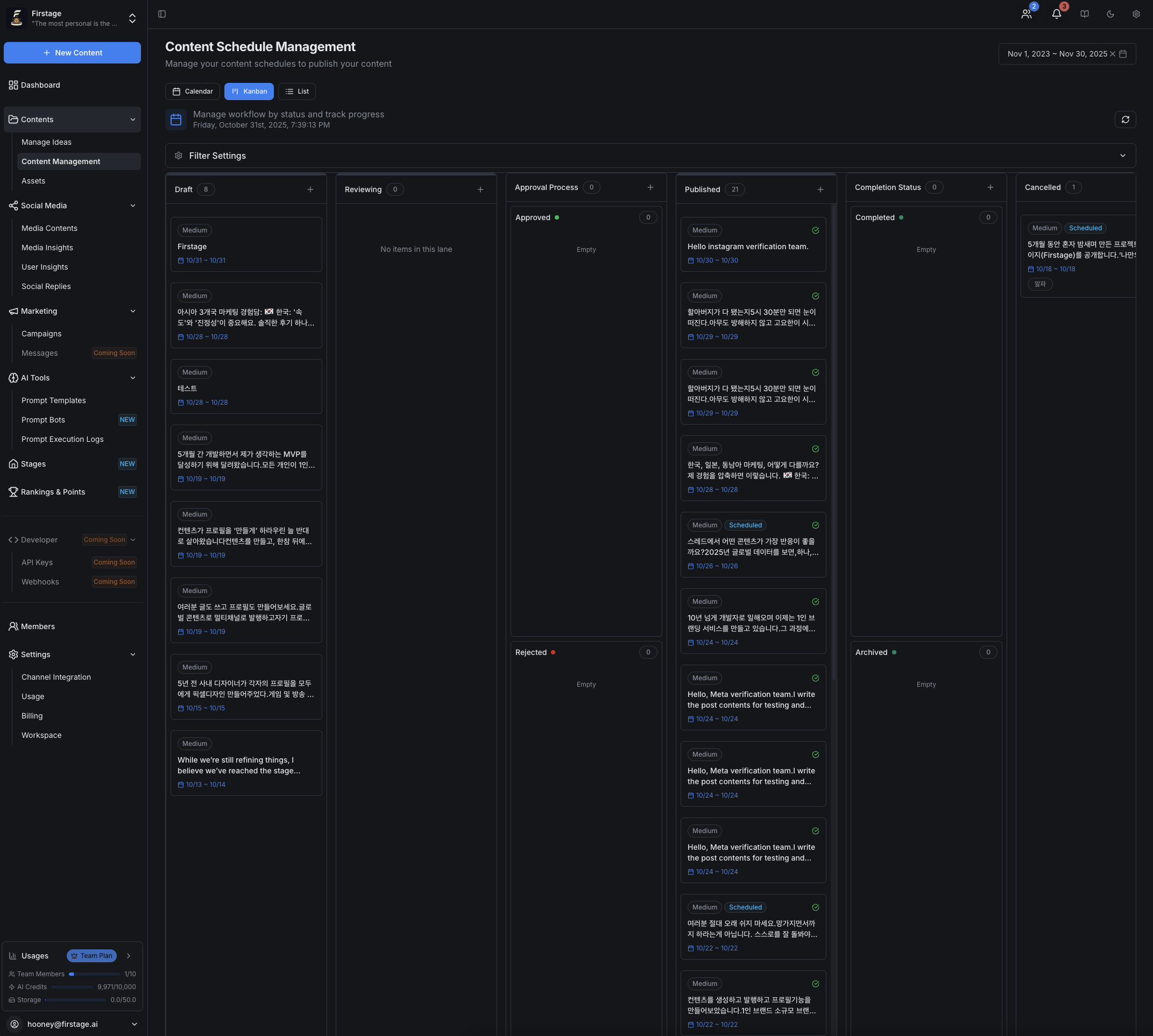The height and width of the screenshot is (1036, 1153).
Task: Open Media Insights in the sidebar
Action: coord(47,247)
